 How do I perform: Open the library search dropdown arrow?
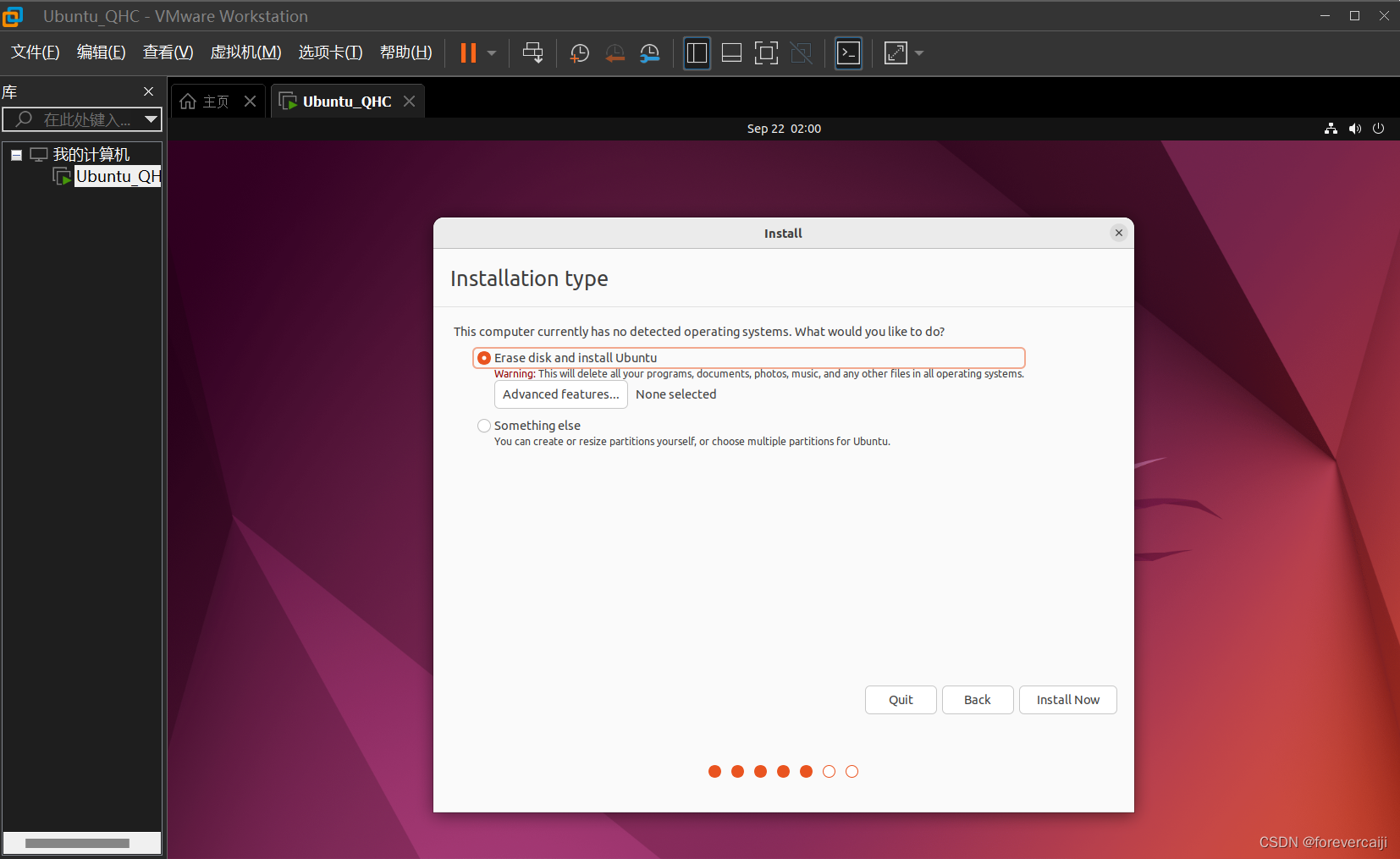[151, 119]
